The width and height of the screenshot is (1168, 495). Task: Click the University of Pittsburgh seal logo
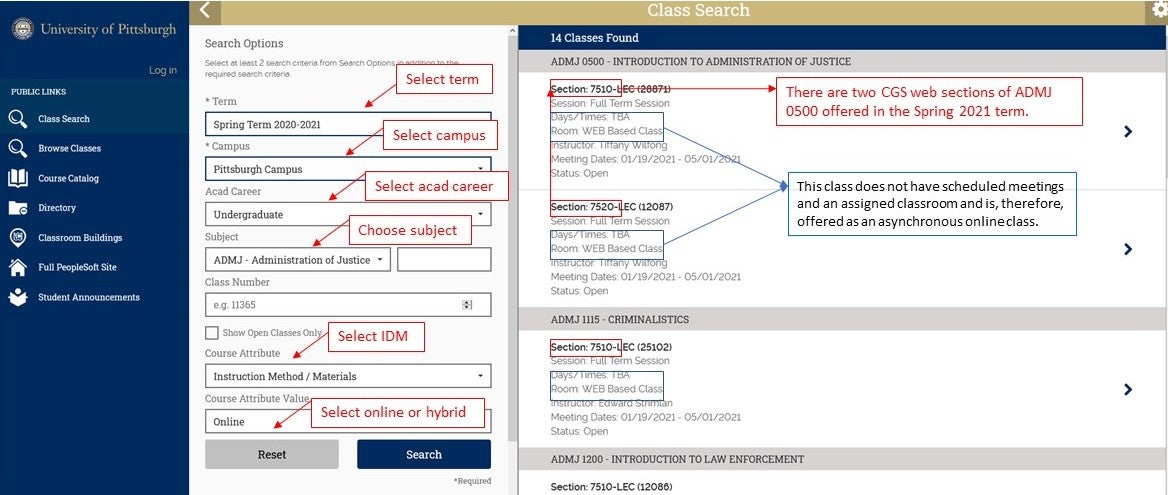pos(23,29)
